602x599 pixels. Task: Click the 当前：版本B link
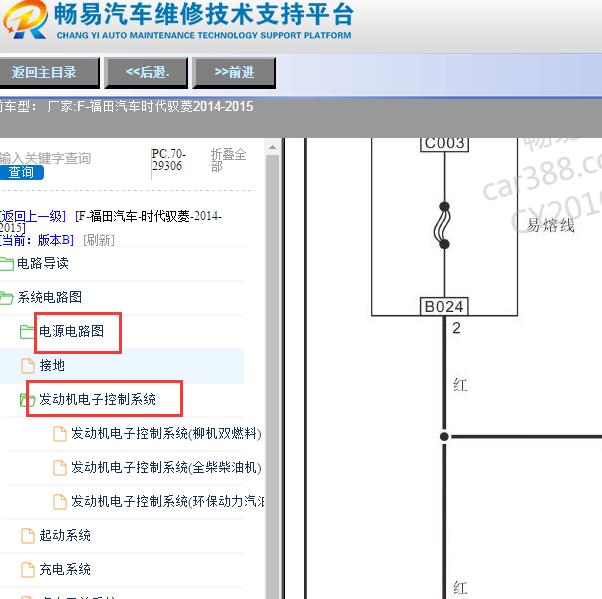coord(37,240)
